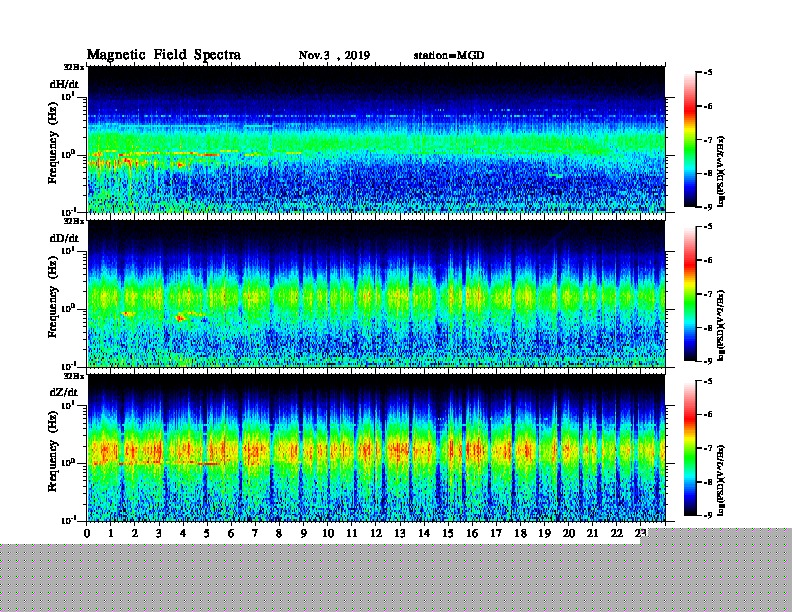Click the dD/dt spectrogram plot area
This screenshot has height=612, width=792.
point(376,294)
